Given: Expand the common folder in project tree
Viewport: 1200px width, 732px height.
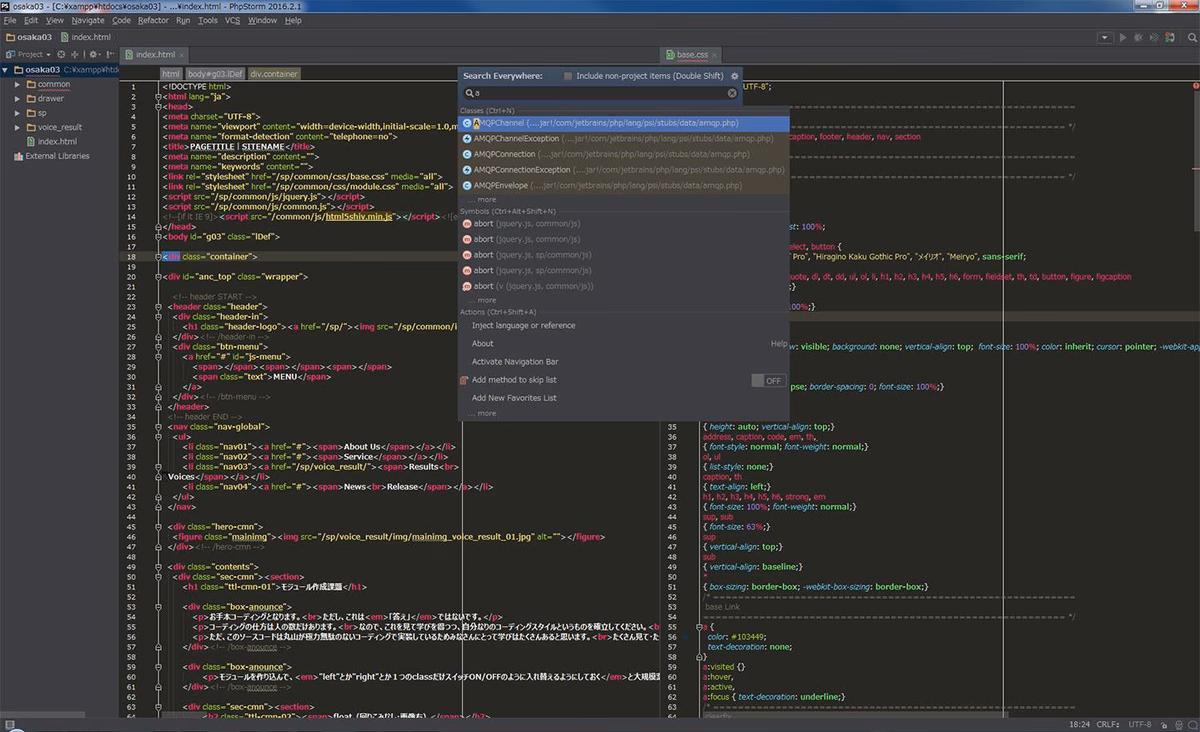Looking at the screenshot, I should [x=17, y=85].
